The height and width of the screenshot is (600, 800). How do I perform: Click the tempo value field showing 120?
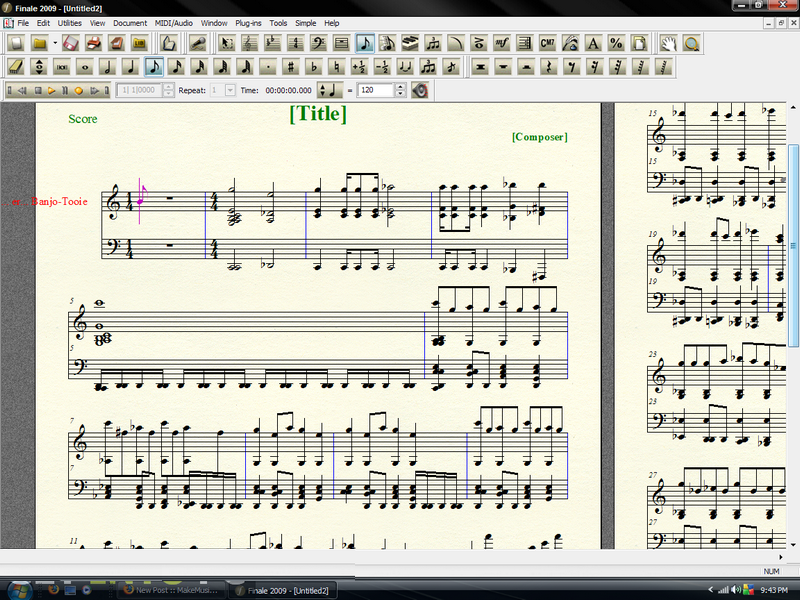point(376,90)
